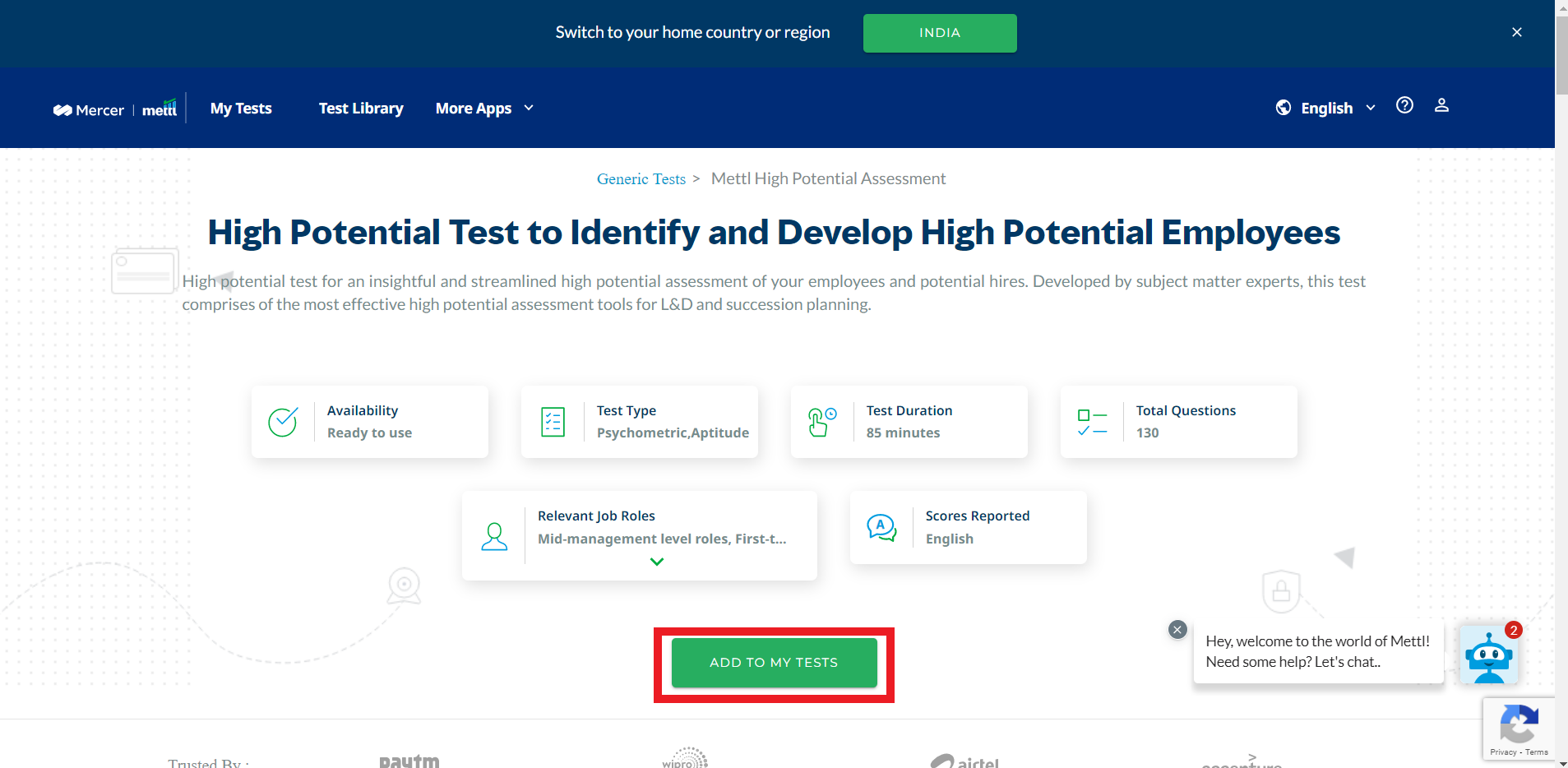Click the page vertical scrollbar thumb
This screenshot has height=768, width=1568.
point(1561,53)
